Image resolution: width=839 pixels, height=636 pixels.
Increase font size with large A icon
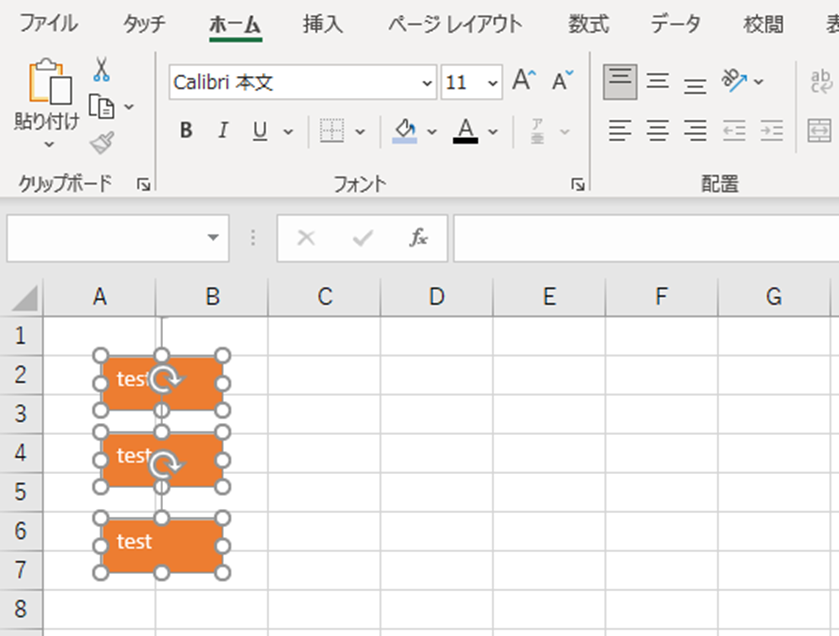point(524,81)
